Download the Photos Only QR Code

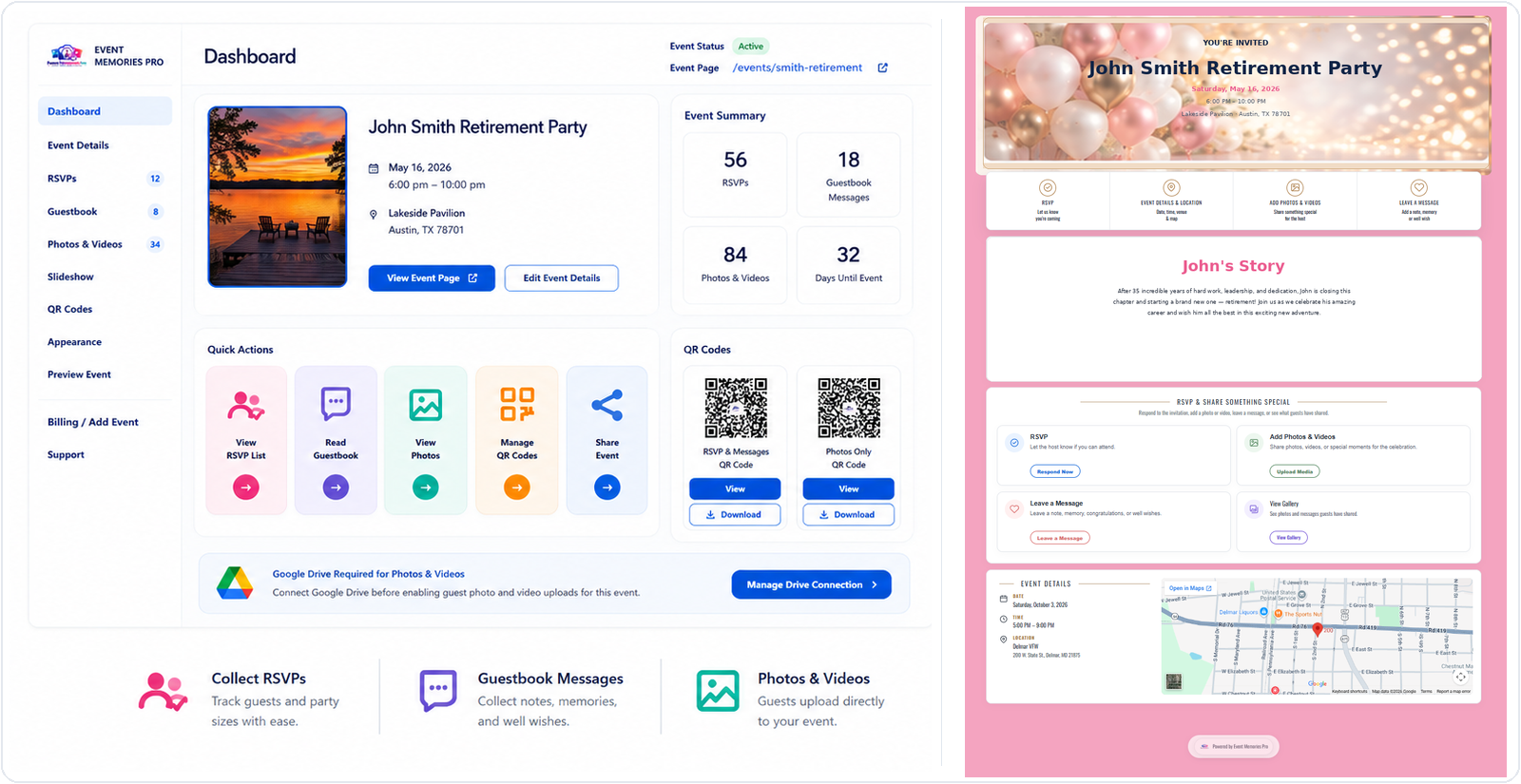[x=849, y=514]
